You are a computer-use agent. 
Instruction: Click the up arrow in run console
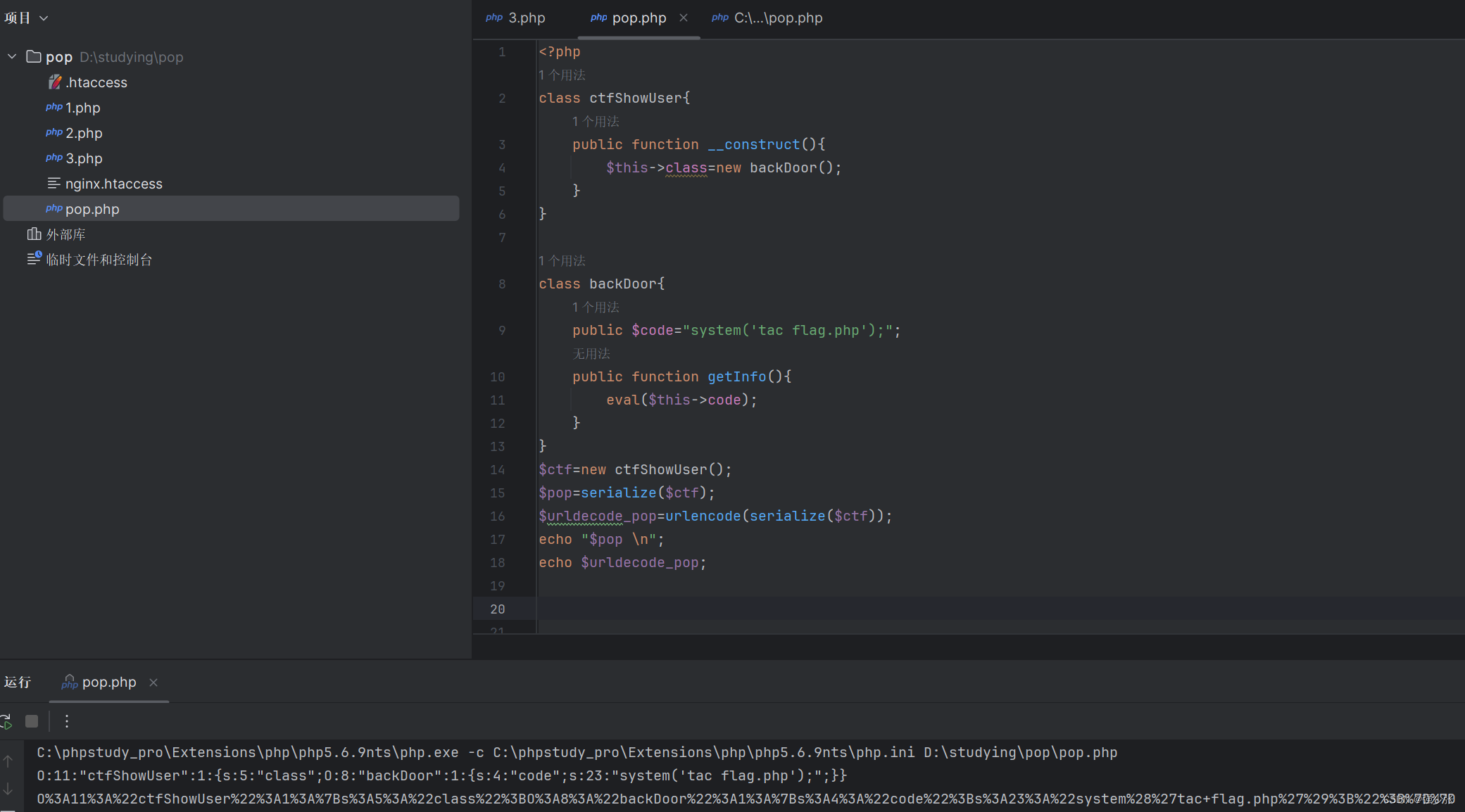[x=8, y=761]
